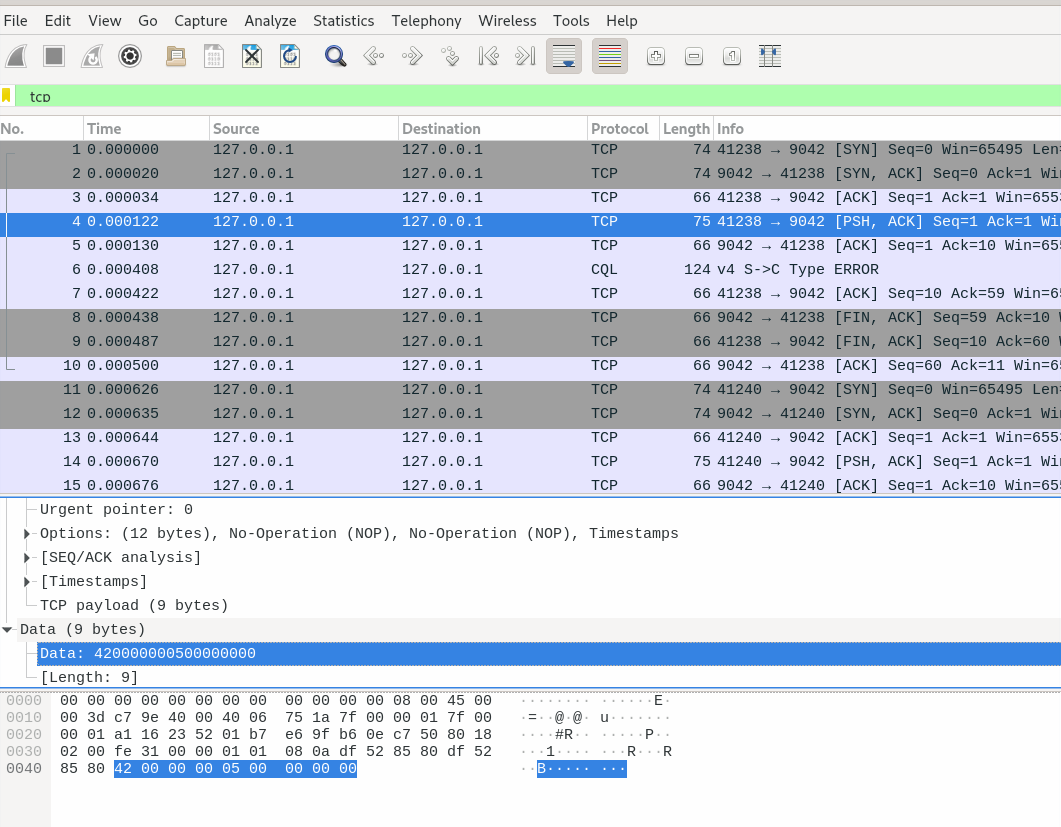1061x827 pixels.
Task: Zoom in on packet text size
Action: 656,56
